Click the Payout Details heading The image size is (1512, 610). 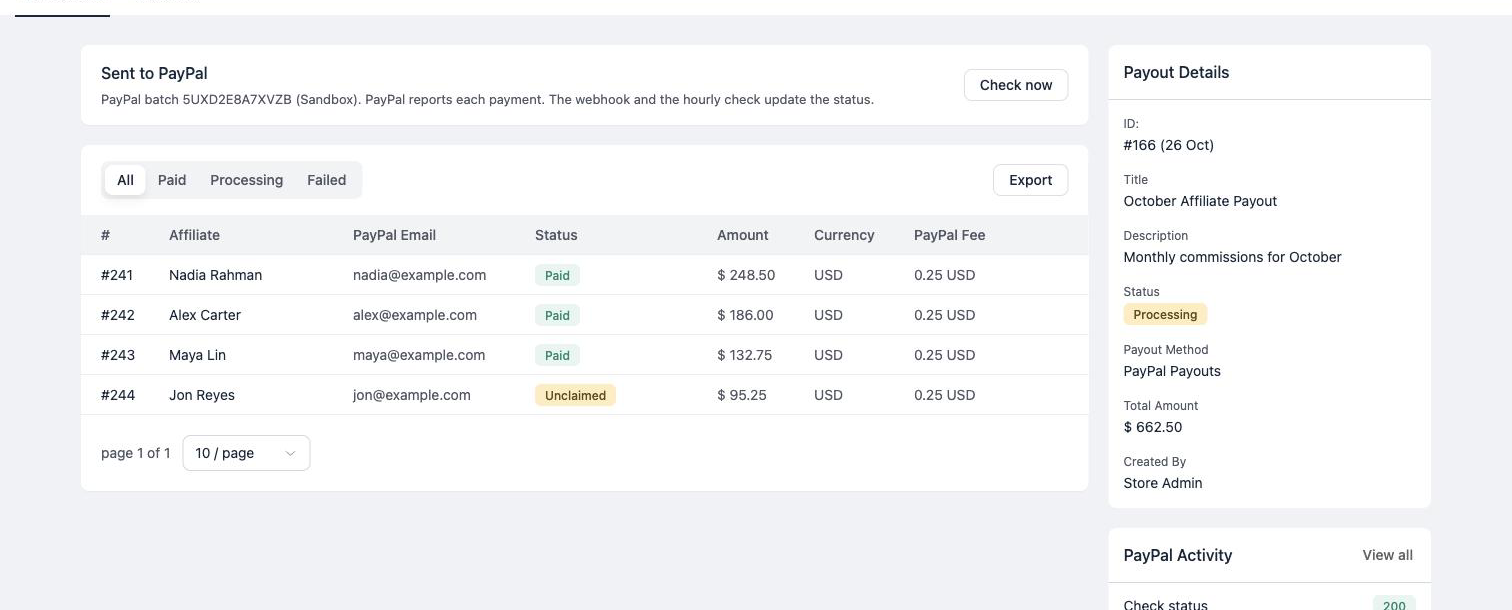[1176, 72]
